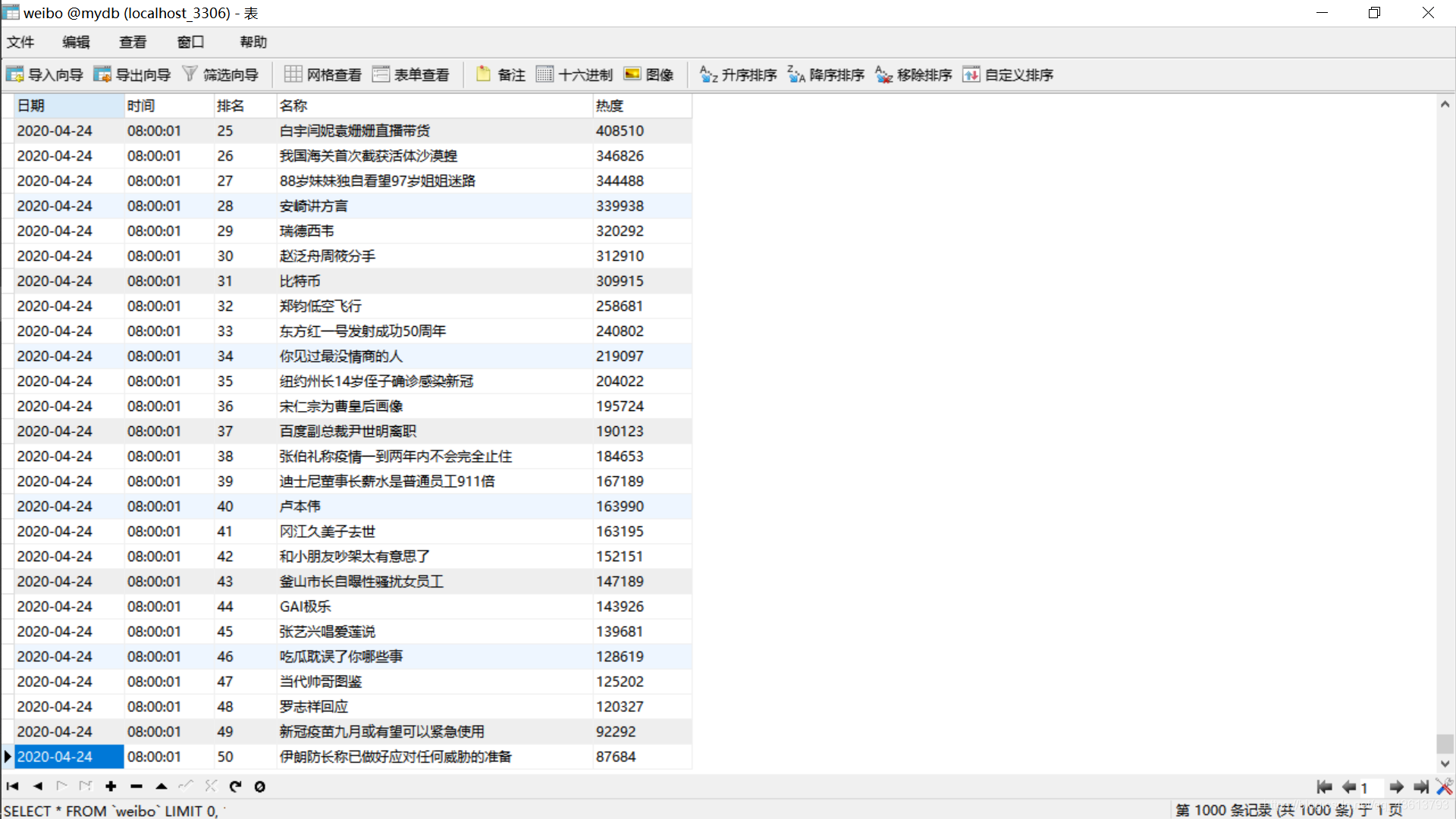Open 自定义排序 custom sort
Image resolution: width=1456 pixels, height=819 pixels.
(x=1009, y=74)
